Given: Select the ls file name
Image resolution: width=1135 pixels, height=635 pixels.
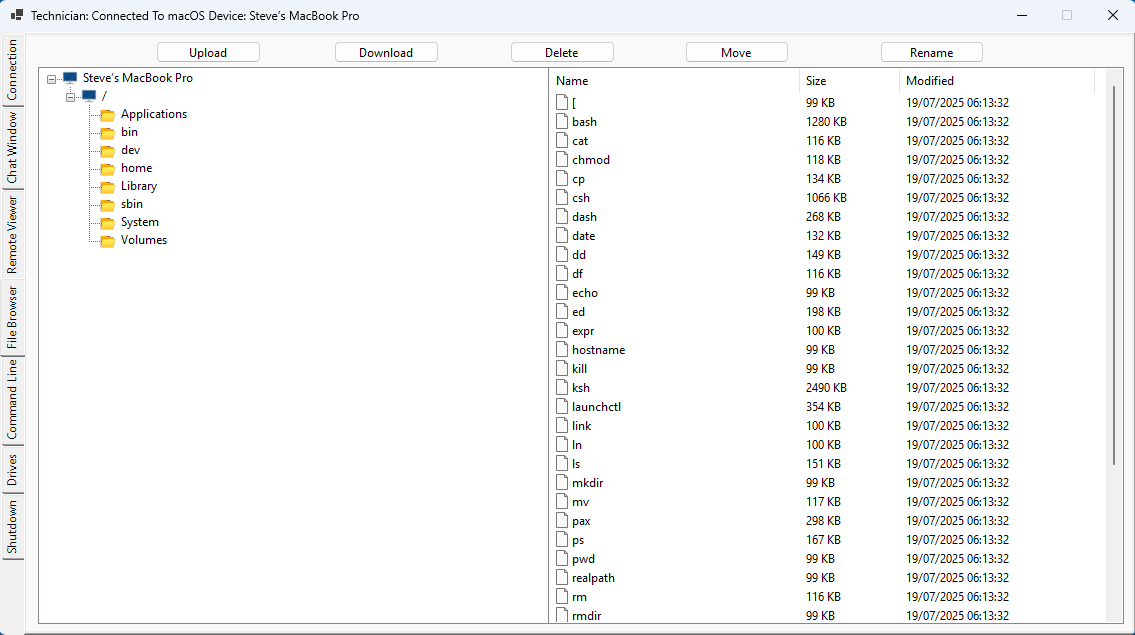Looking at the screenshot, I should point(576,464).
